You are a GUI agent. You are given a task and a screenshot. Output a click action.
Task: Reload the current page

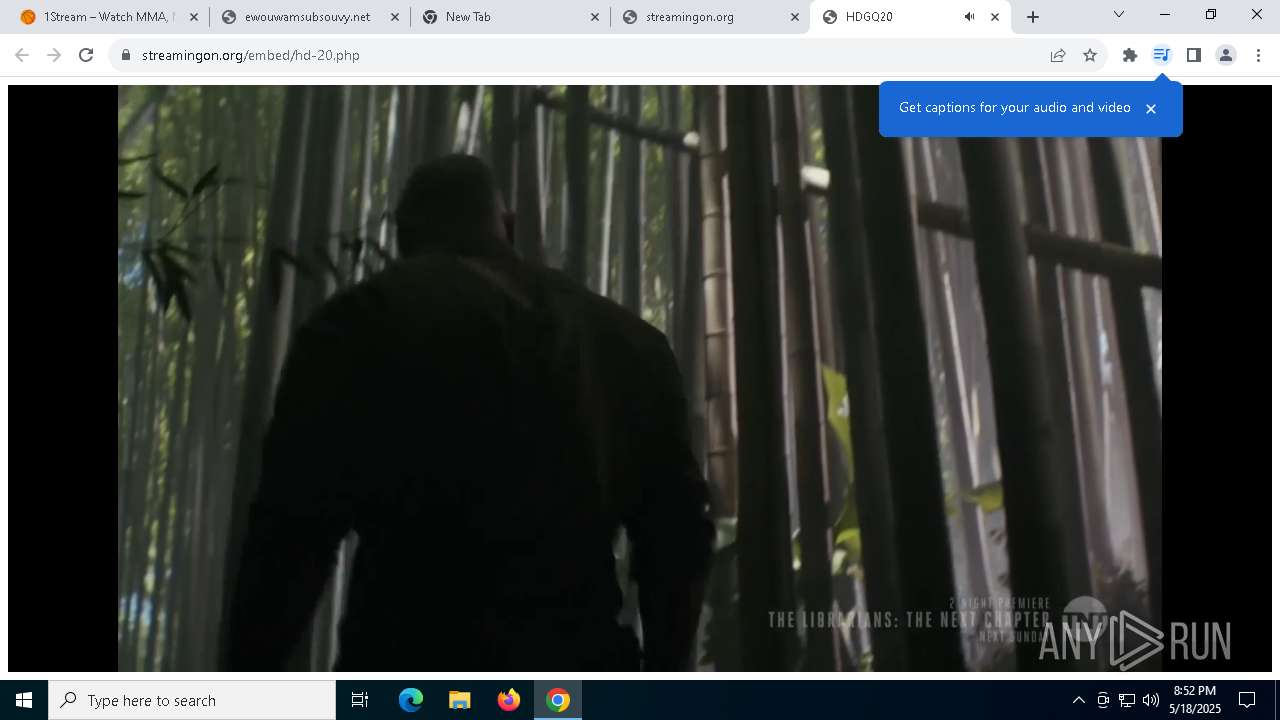tap(86, 55)
